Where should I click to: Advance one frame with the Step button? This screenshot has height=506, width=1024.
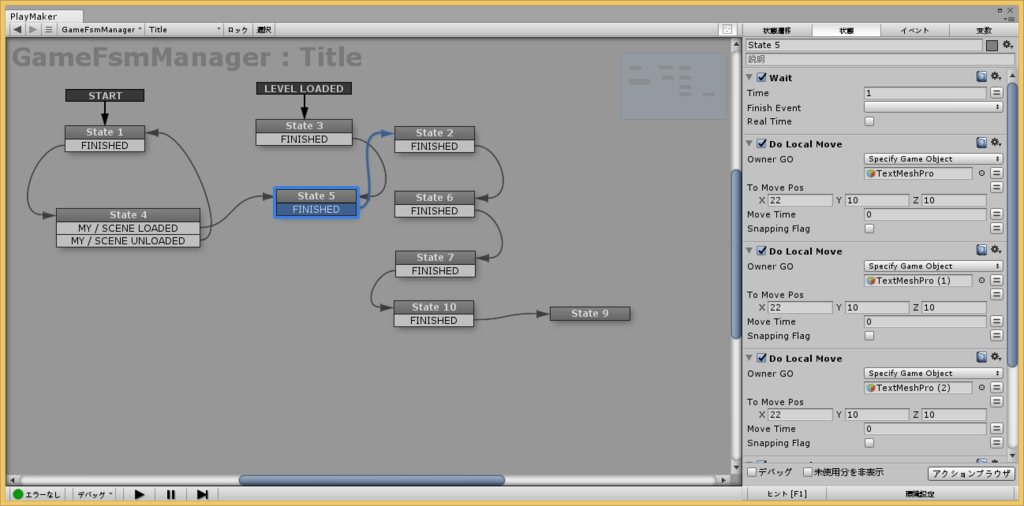(x=202, y=494)
